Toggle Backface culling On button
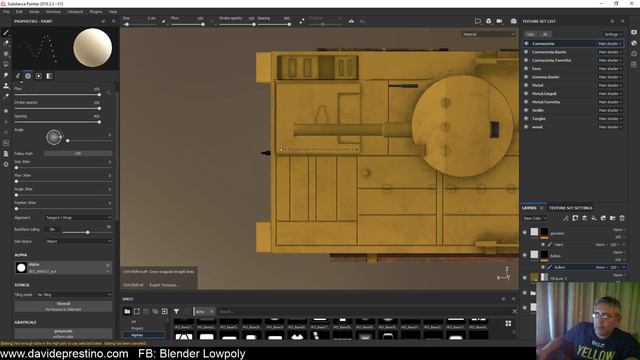This screenshot has width=640, height=360. tap(52, 229)
